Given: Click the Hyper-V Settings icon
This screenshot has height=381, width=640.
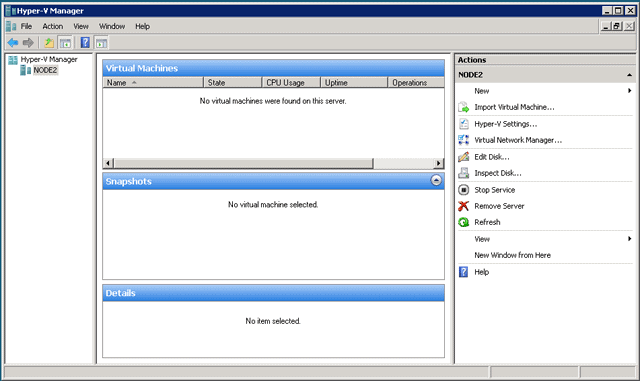Looking at the screenshot, I should coord(463,124).
